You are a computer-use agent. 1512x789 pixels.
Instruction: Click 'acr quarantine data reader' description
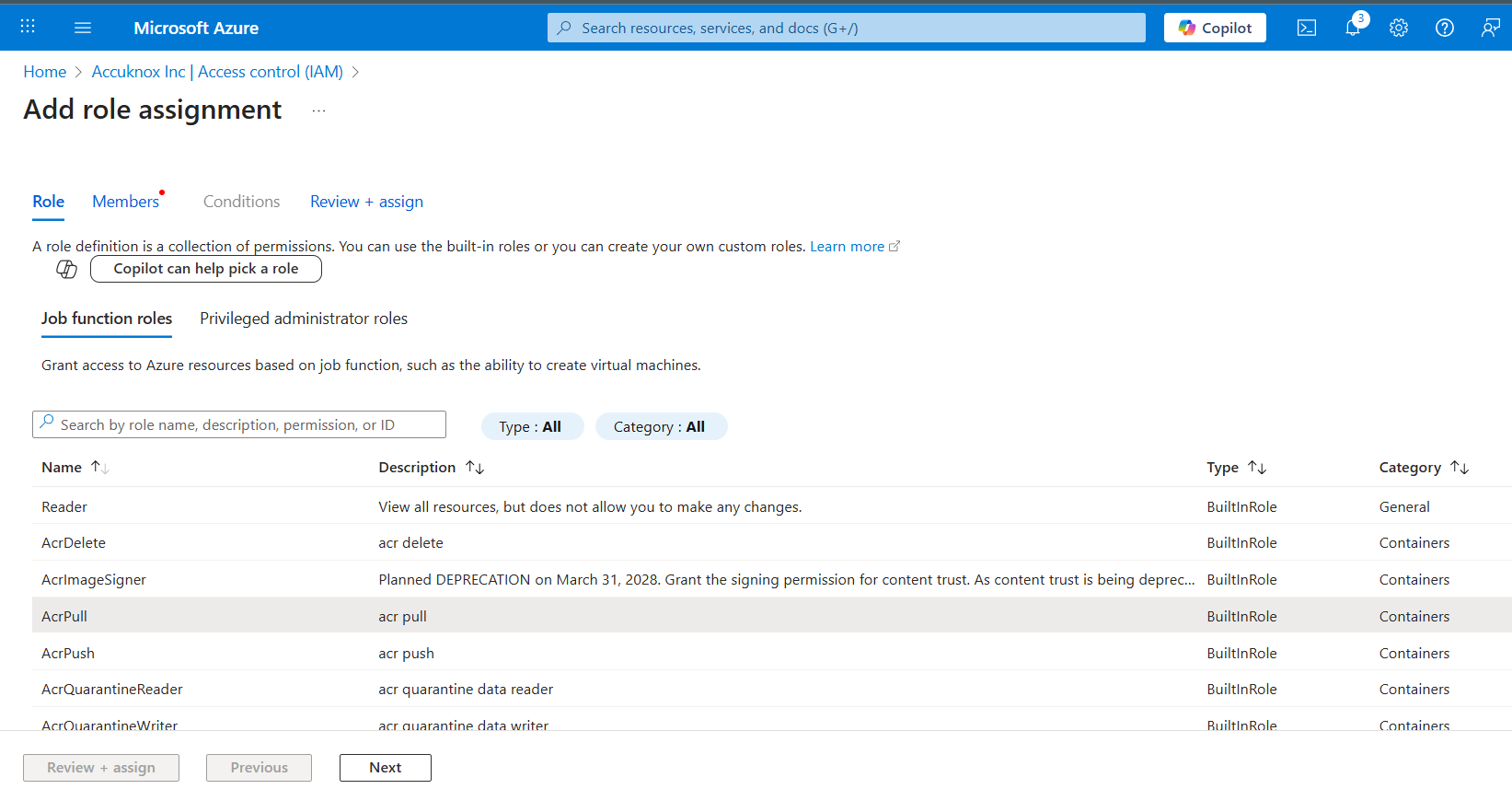pyautogui.click(x=466, y=689)
